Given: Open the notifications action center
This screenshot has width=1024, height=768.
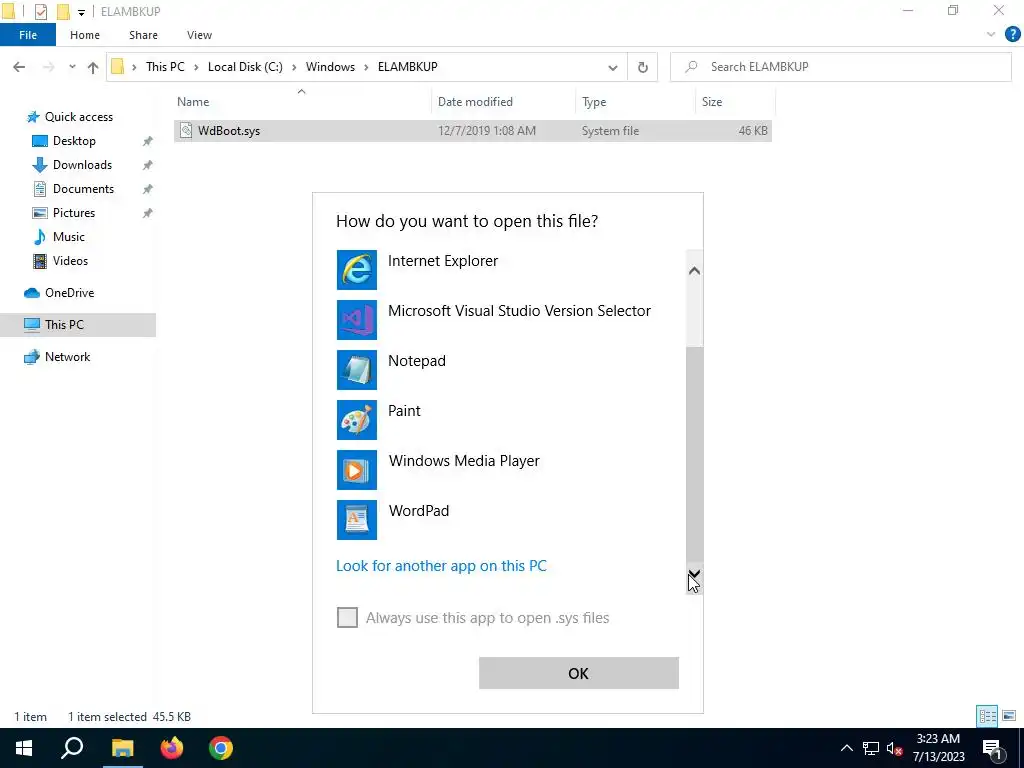Looking at the screenshot, I should tap(993, 748).
